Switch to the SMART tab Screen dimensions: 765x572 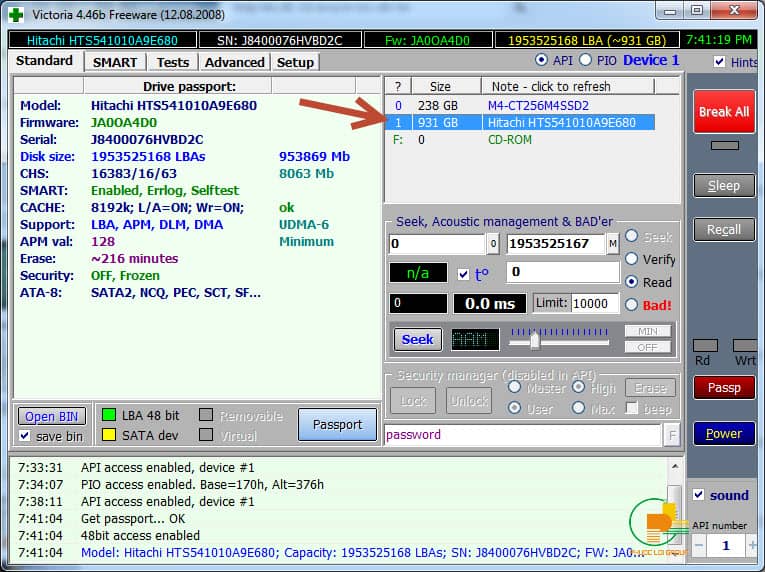click(115, 62)
